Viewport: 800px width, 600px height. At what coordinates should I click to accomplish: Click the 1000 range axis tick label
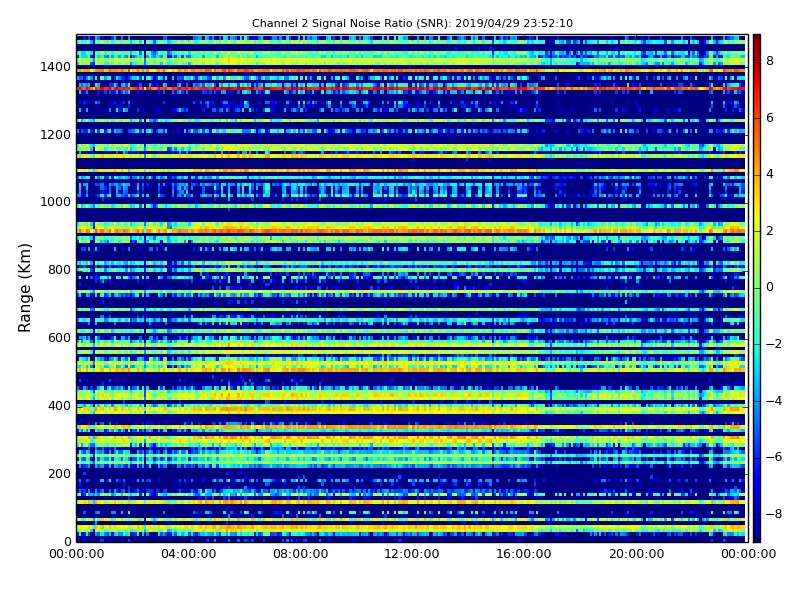[56, 202]
